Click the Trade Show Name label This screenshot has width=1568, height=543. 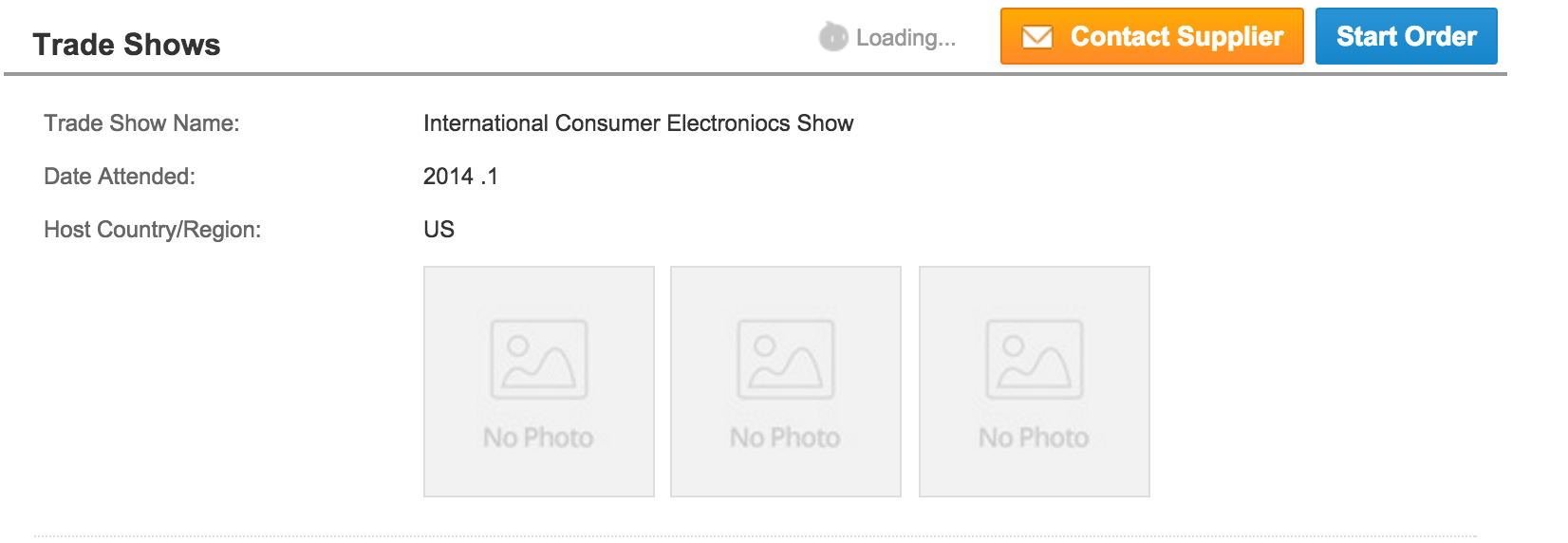coord(141,123)
